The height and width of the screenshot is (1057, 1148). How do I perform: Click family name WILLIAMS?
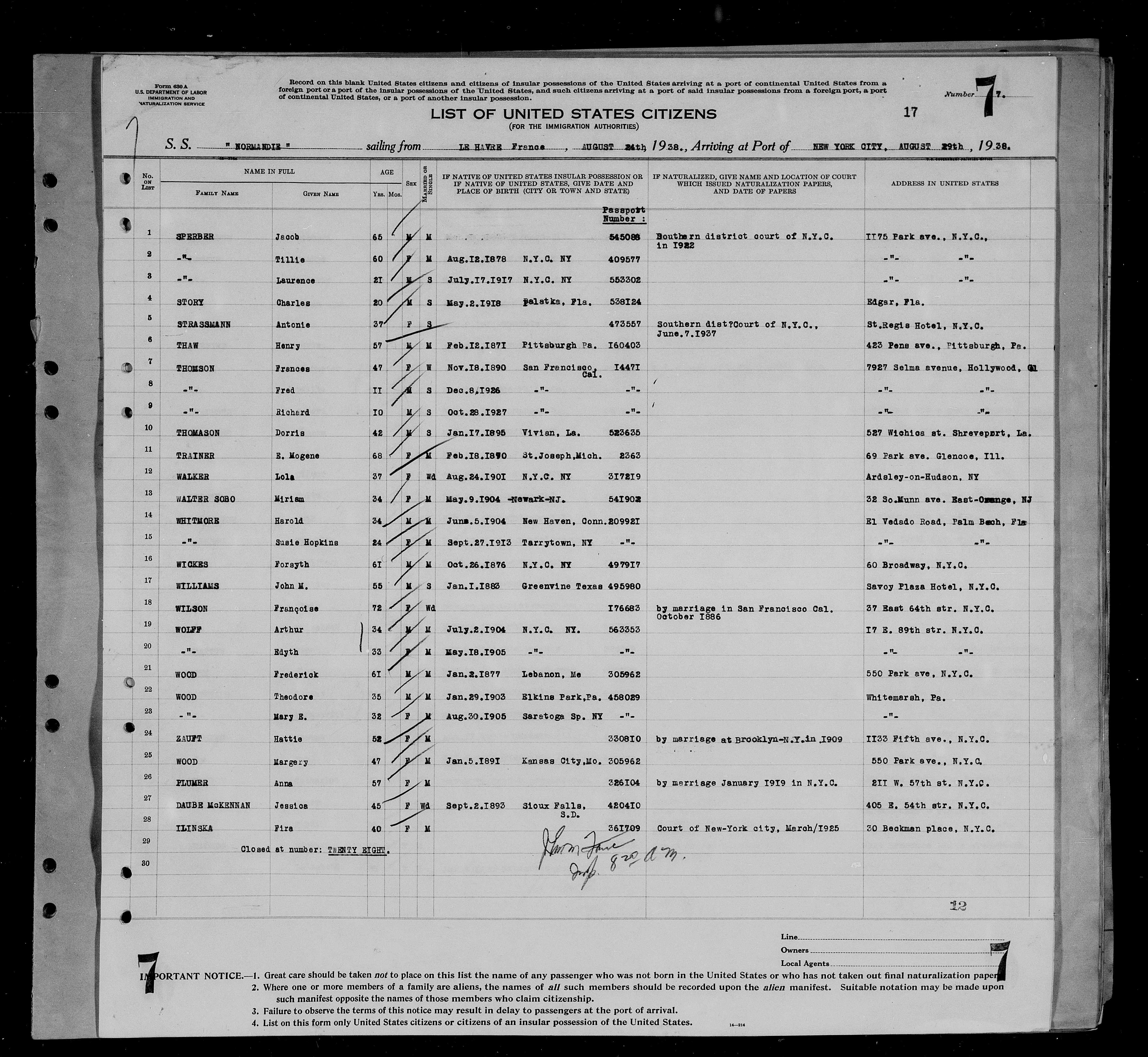(198, 586)
